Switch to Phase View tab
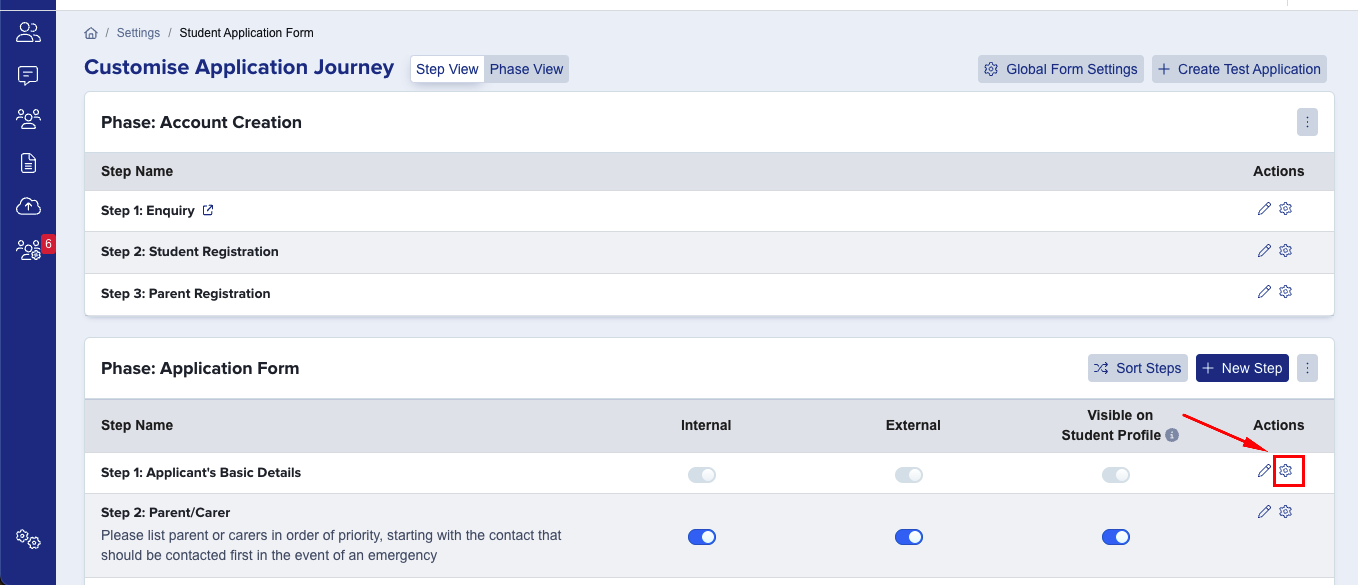 coord(527,69)
